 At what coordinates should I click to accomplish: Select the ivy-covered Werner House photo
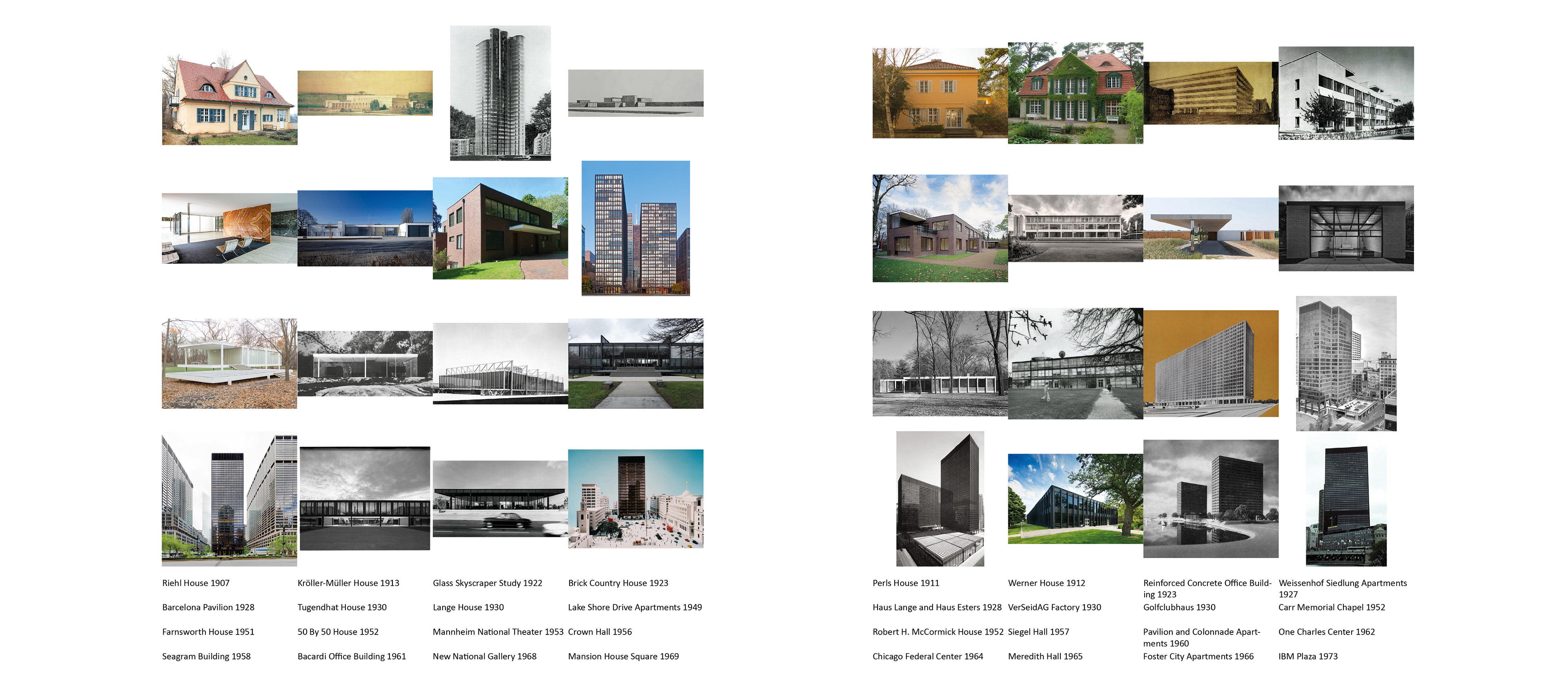(1075, 93)
